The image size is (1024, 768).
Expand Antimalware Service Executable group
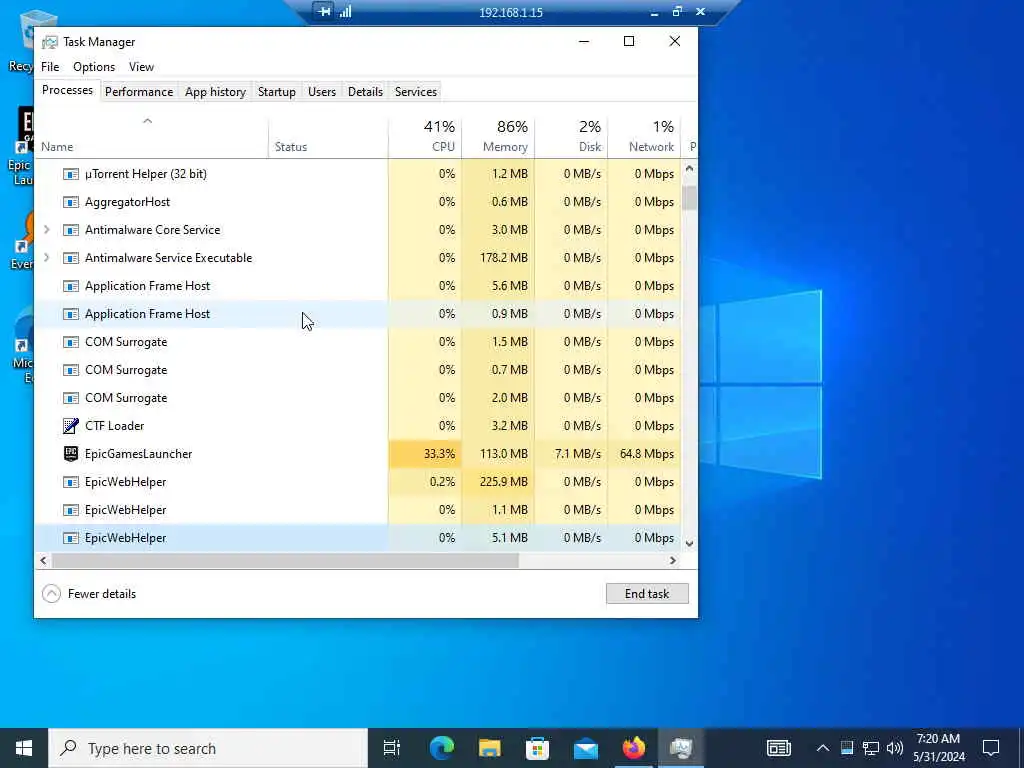point(46,258)
